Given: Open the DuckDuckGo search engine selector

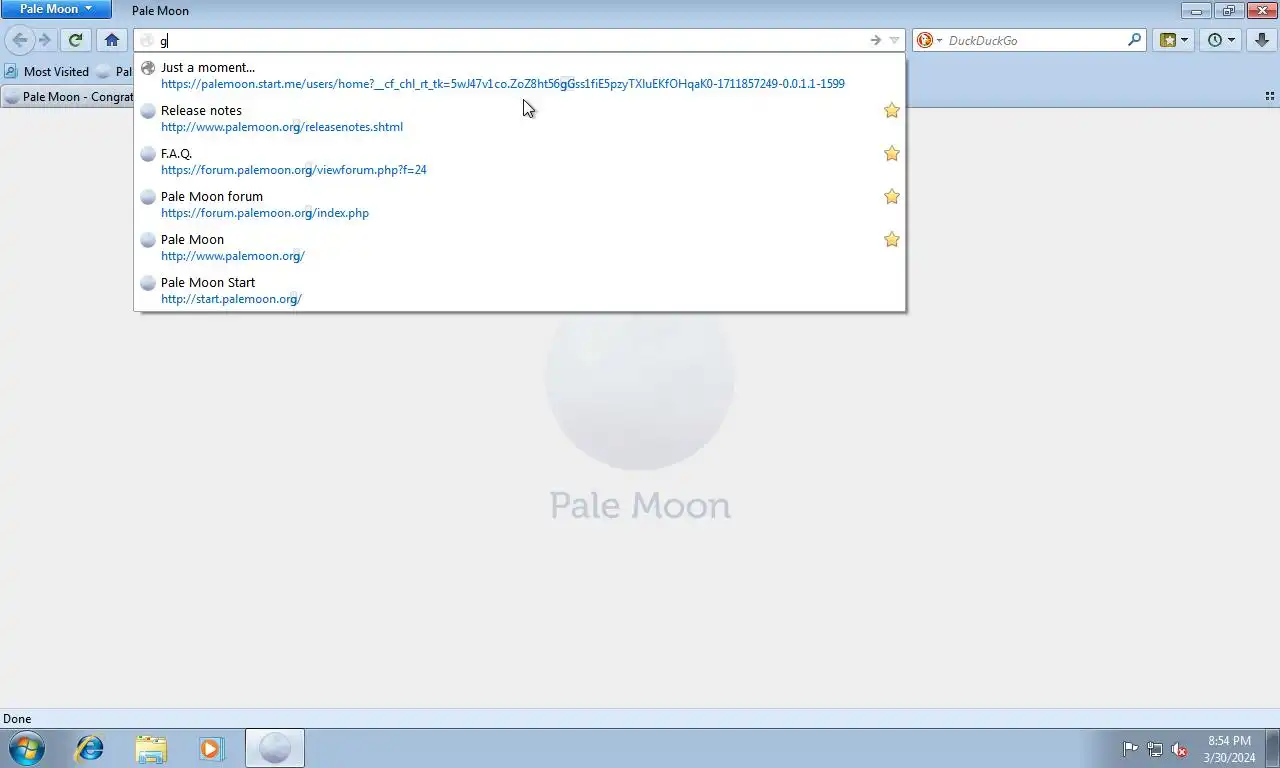Looking at the screenshot, I should point(930,40).
